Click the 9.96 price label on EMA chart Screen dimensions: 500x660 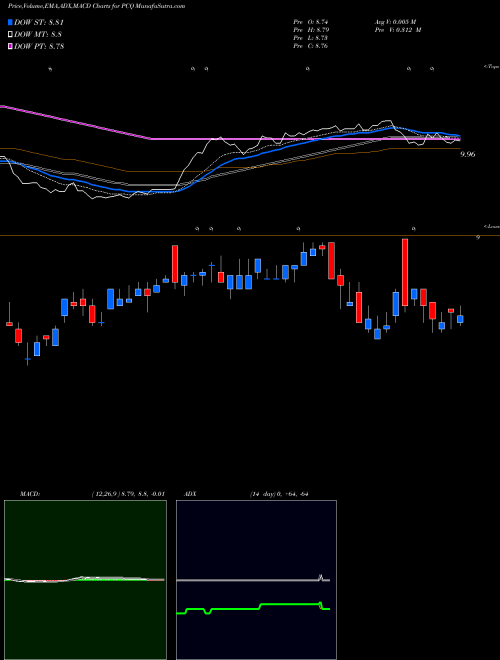coord(468,154)
